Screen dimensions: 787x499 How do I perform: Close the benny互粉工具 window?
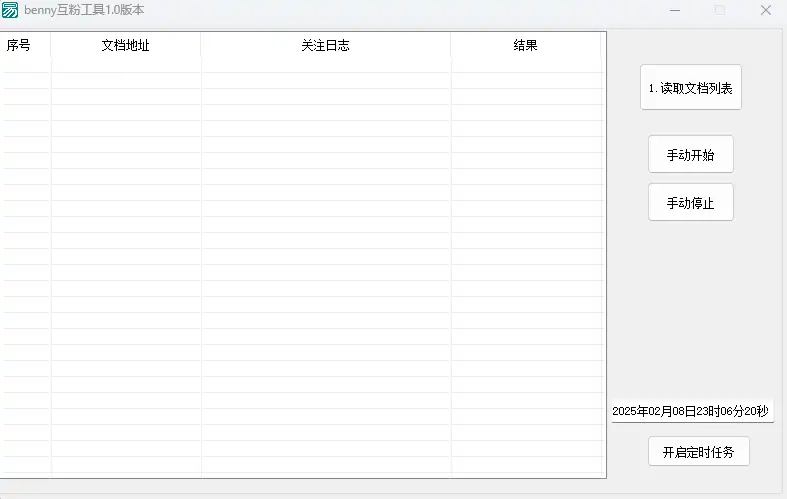coord(765,10)
